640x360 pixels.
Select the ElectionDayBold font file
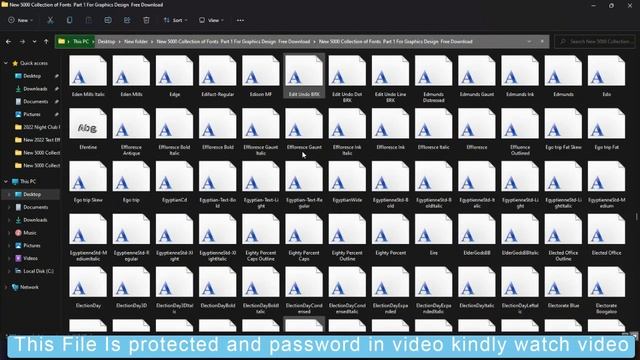(x=218, y=287)
